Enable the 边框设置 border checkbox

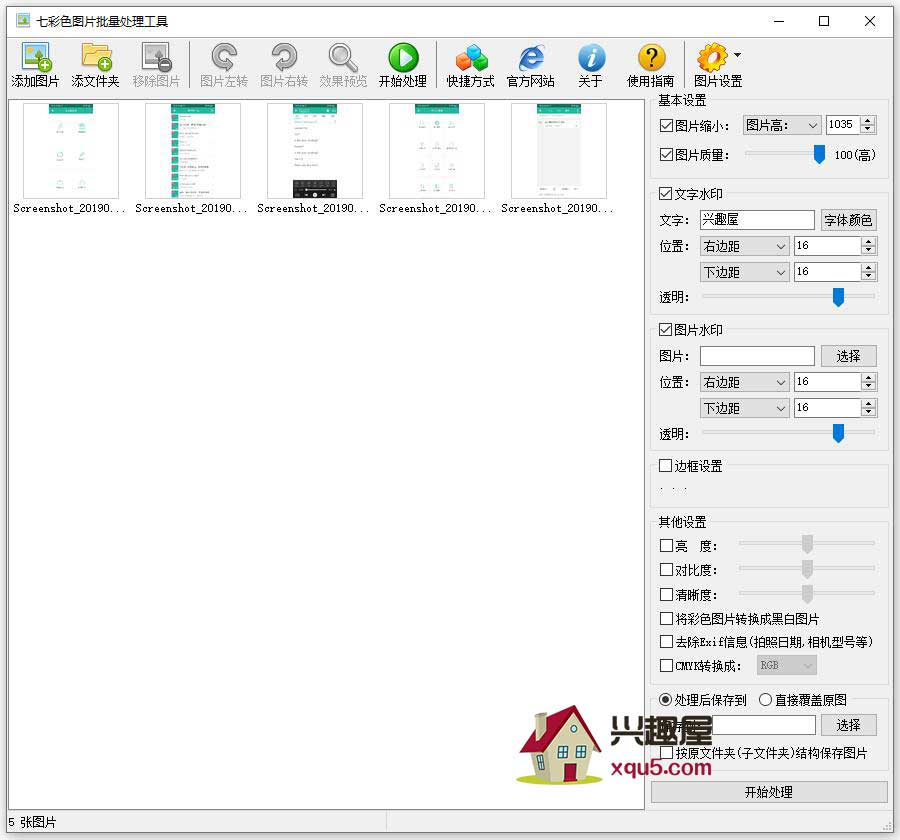point(667,466)
